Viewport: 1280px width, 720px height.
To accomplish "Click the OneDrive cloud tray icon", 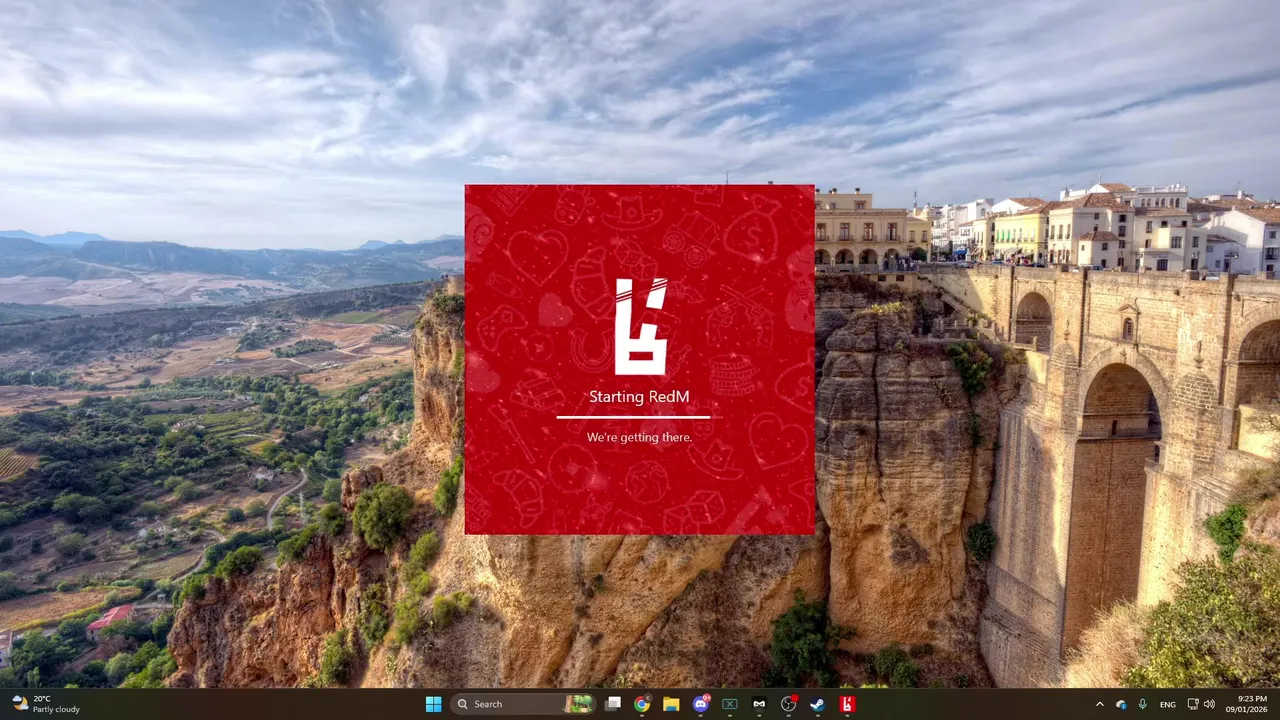I will coord(1121,704).
